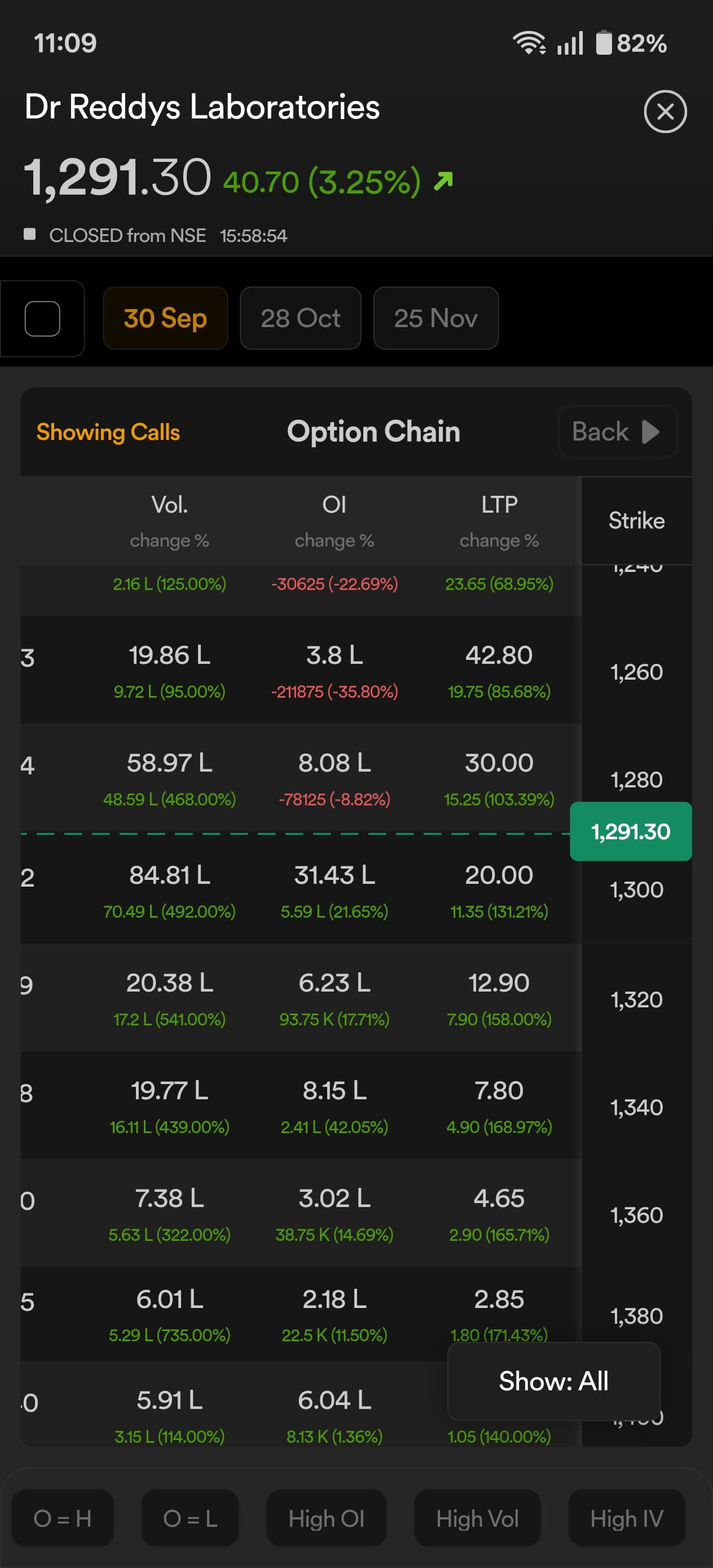Open the Show: All filter dropdown
713x1568 pixels.
pyautogui.click(x=553, y=1381)
